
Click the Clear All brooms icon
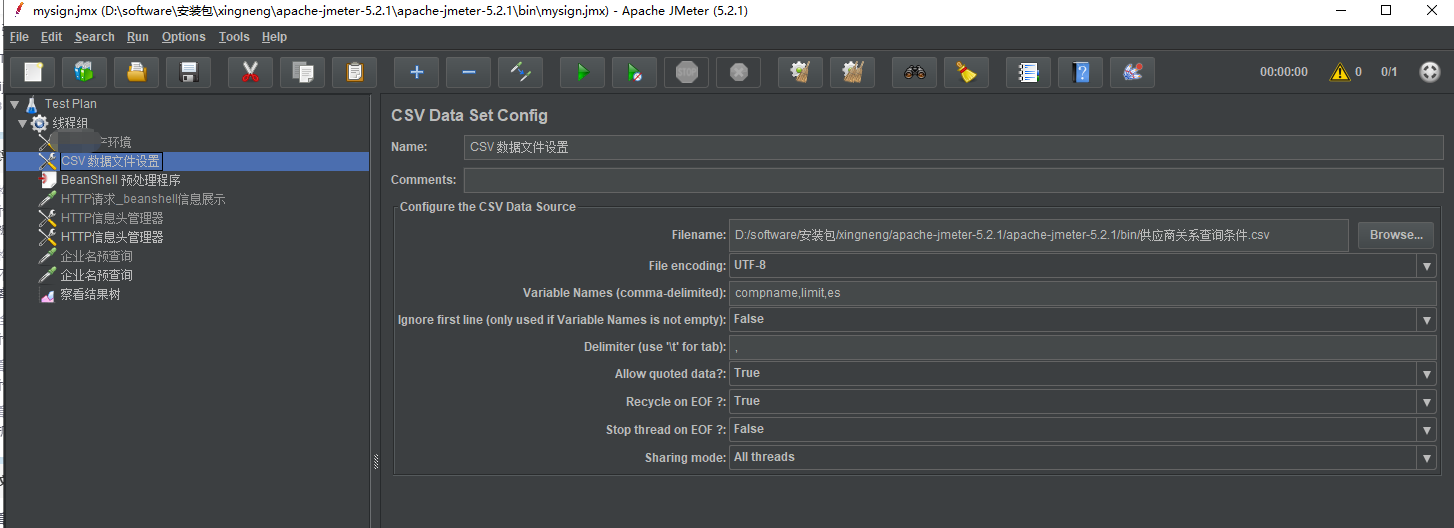[x=852, y=72]
